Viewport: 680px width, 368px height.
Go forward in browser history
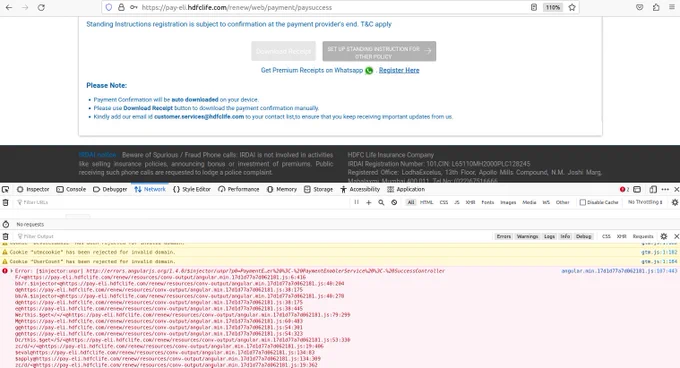point(25,7)
